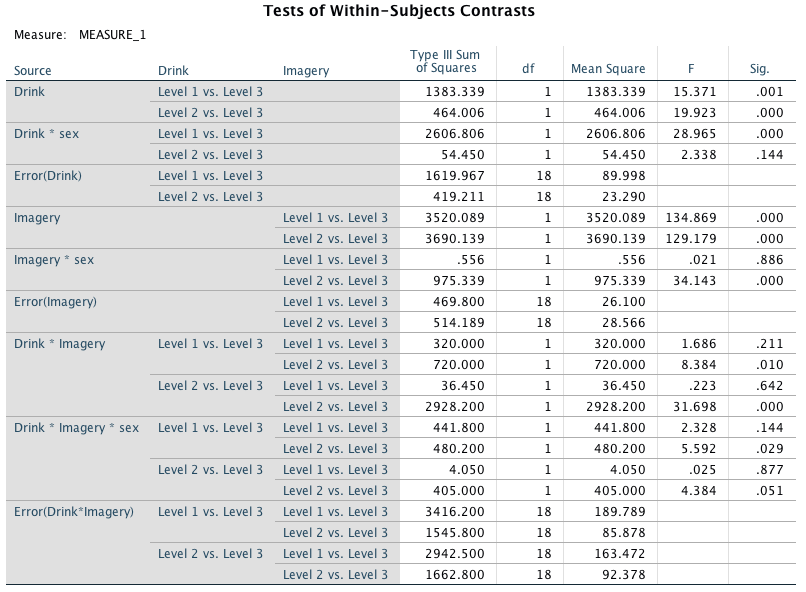Select the "df" column header
This screenshot has height=592, width=806.
coord(529,70)
